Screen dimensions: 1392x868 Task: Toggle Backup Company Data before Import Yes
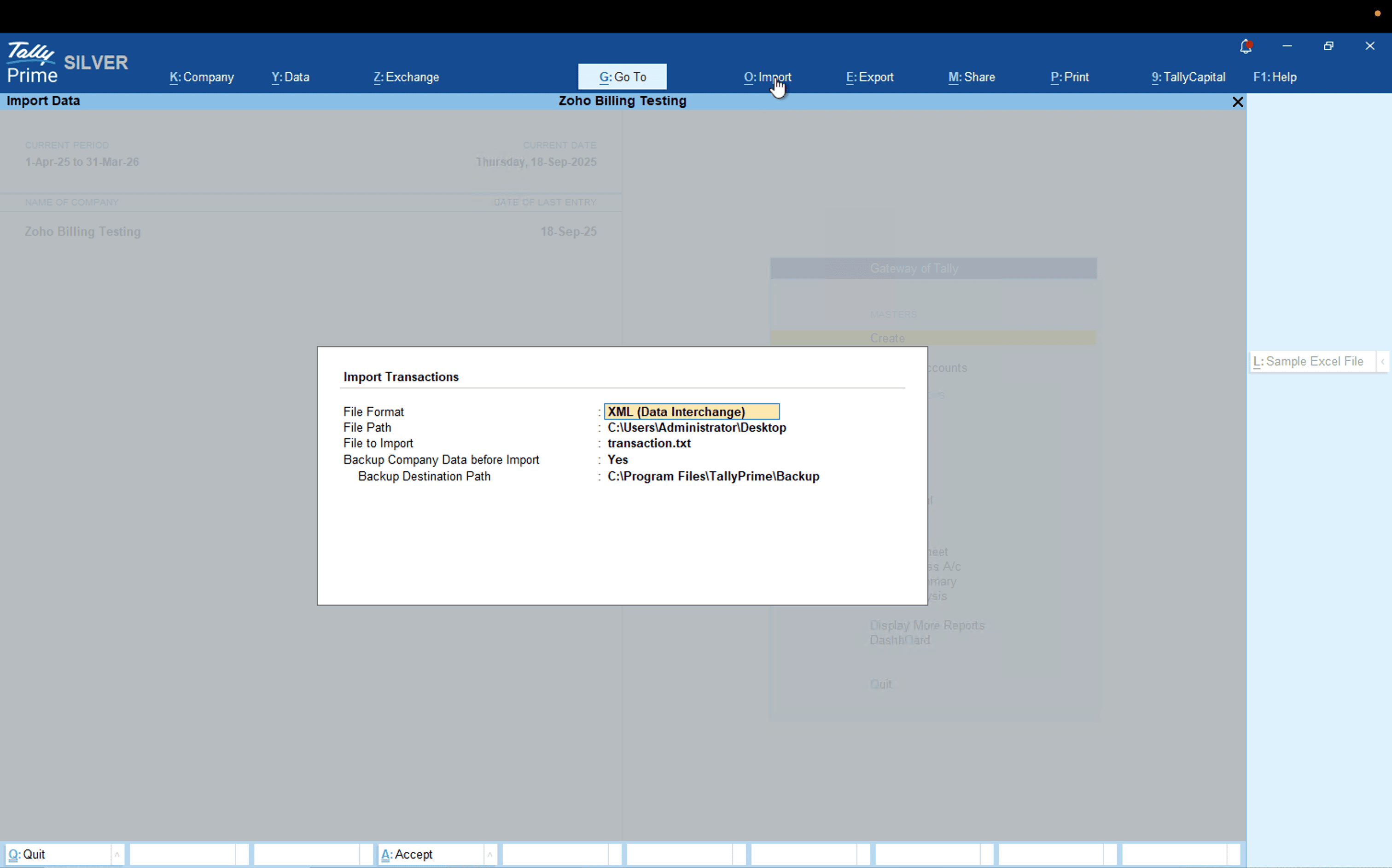pos(617,460)
